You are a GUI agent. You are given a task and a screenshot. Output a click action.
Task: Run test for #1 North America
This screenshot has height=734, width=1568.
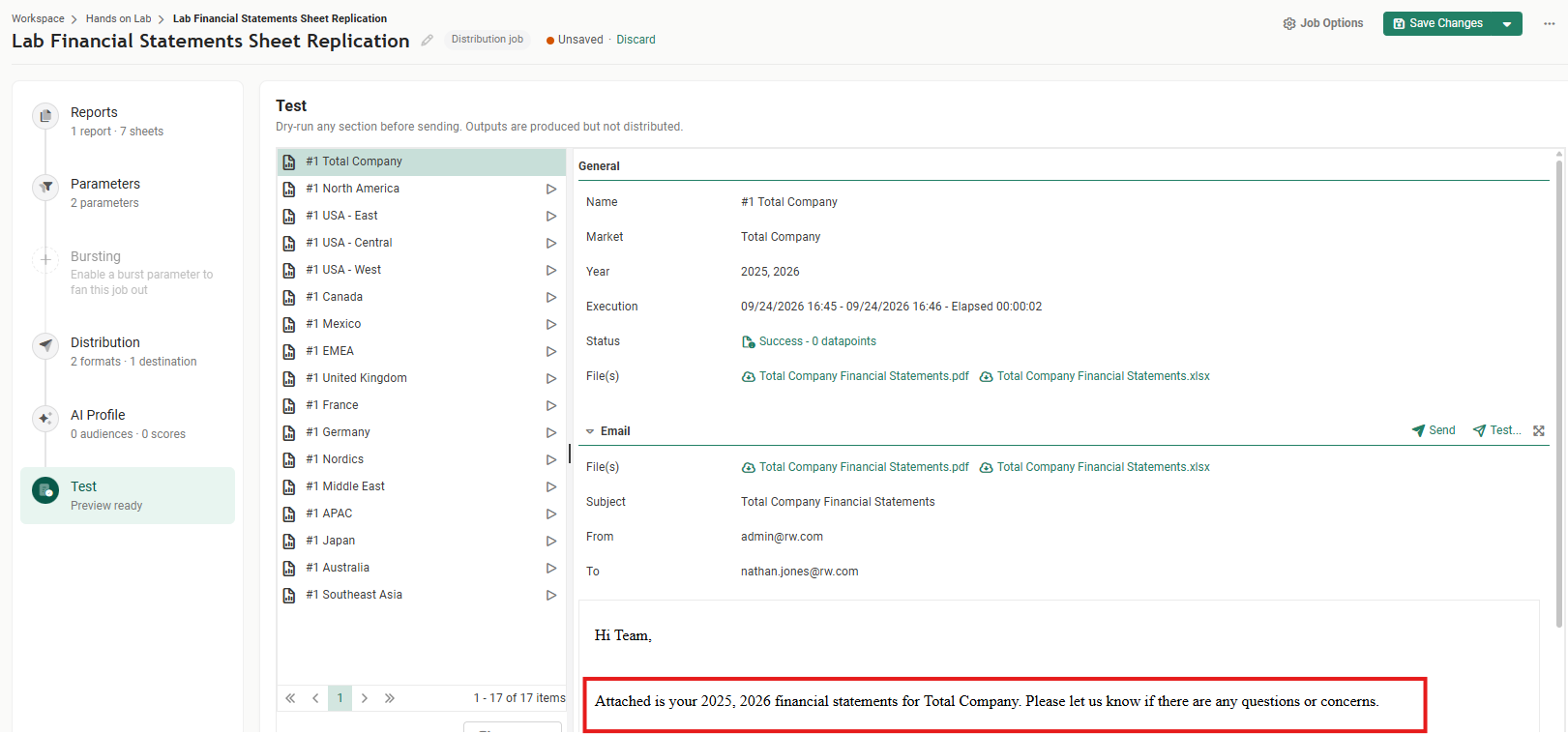pyautogui.click(x=551, y=189)
